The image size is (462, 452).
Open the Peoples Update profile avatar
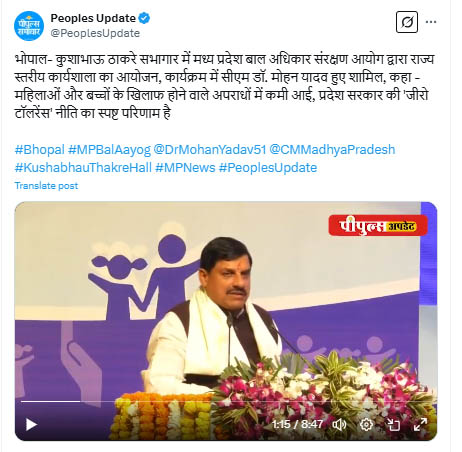29,26
